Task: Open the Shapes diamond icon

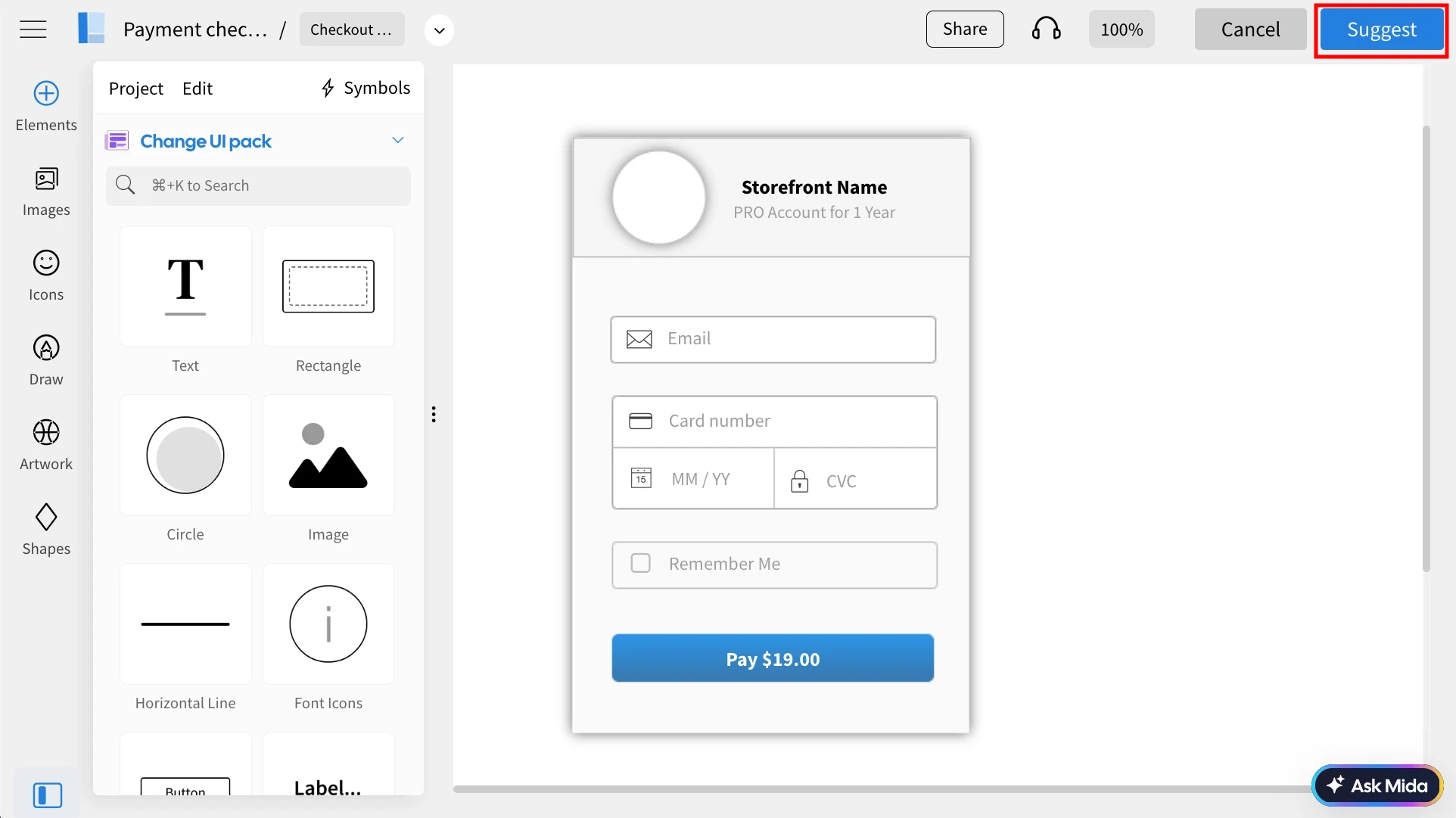Action: 46,518
